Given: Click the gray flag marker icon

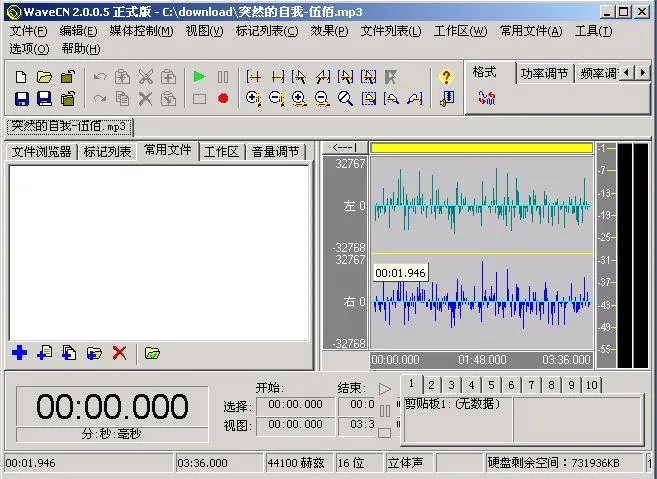Looking at the screenshot, I should (391, 77).
